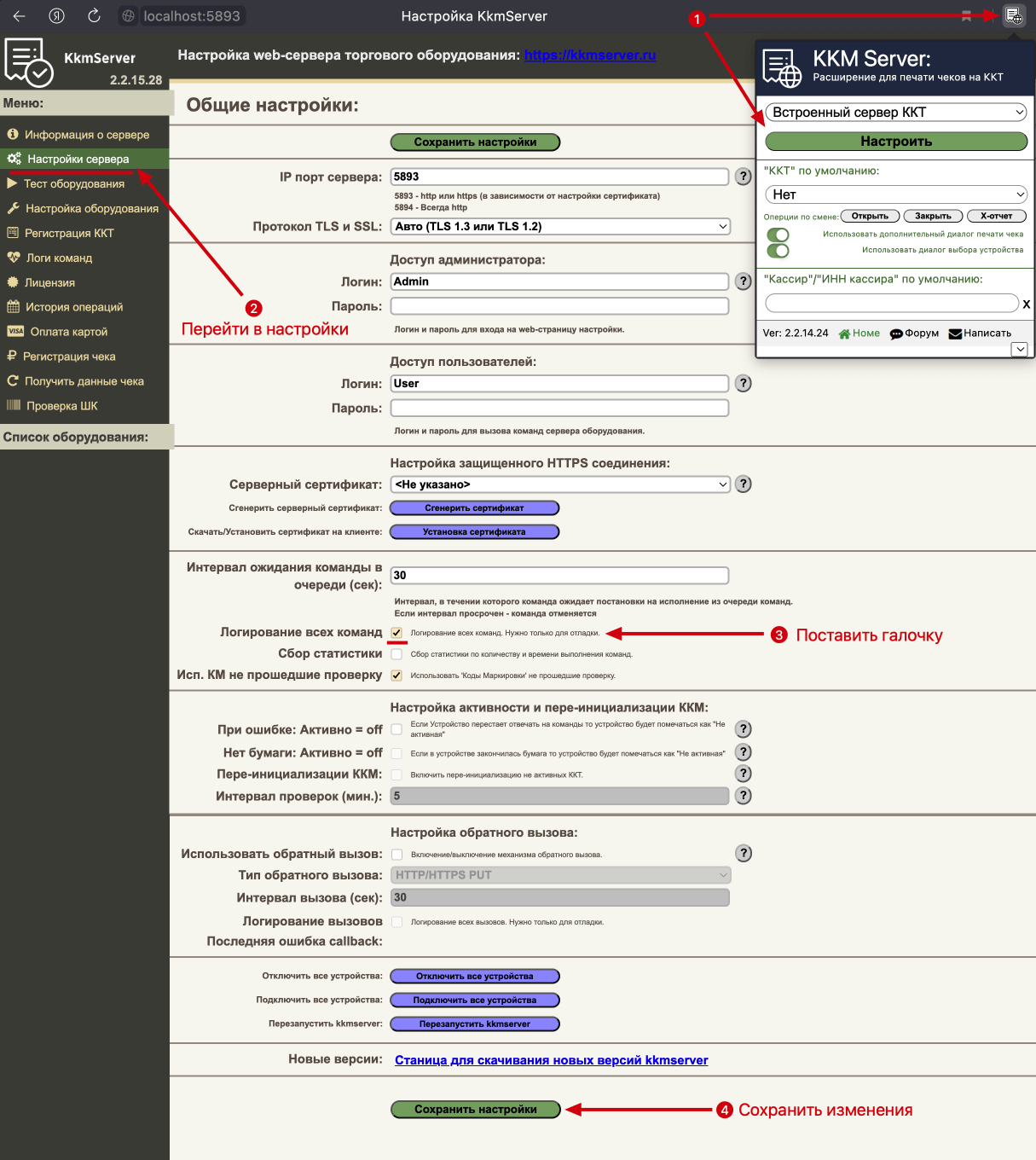The width and height of the screenshot is (1036, 1160).
Task: Click the wrench icon for Настройка оборудования
Action: pyautogui.click(x=14, y=208)
